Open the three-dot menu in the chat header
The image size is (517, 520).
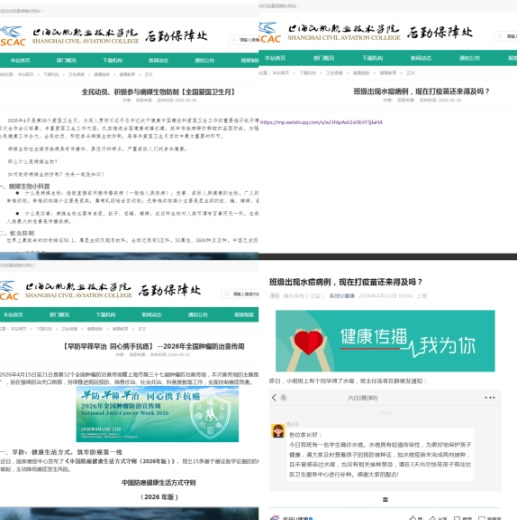tap(490, 397)
